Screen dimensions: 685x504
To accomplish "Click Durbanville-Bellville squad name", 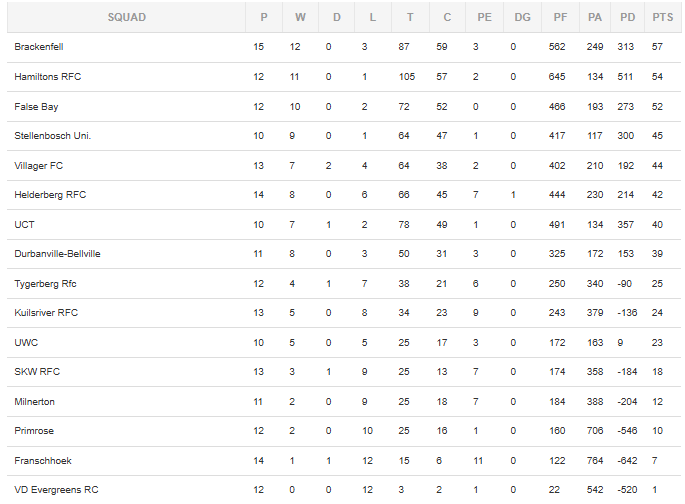I will (57, 254).
